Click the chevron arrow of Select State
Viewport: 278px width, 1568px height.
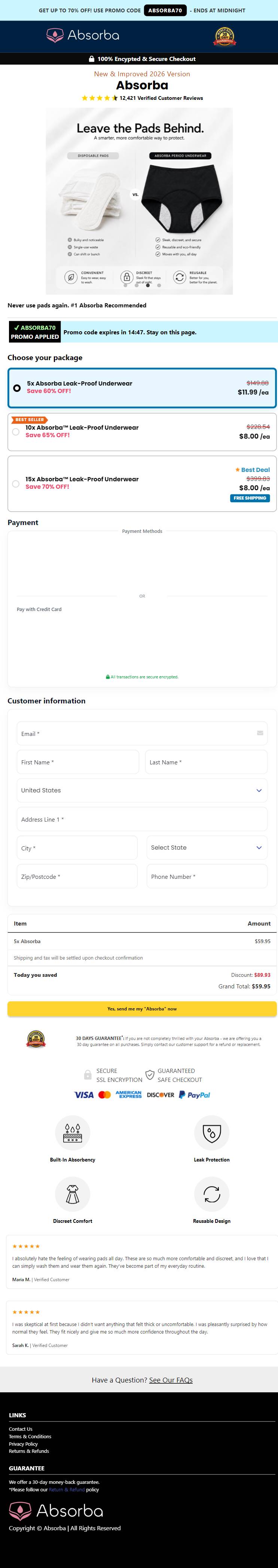(x=259, y=848)
